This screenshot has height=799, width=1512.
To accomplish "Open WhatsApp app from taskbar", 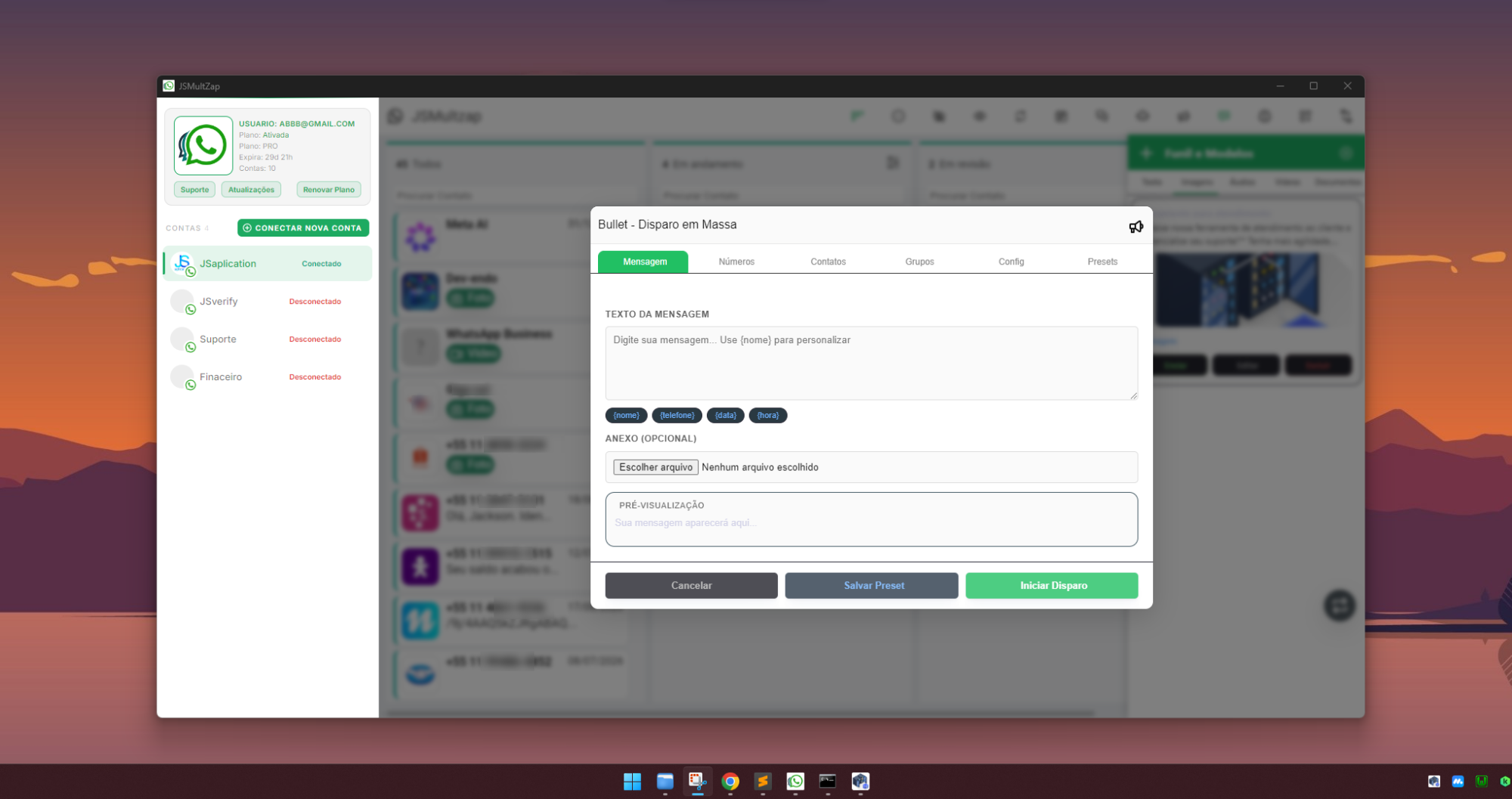I will [795, 782].
